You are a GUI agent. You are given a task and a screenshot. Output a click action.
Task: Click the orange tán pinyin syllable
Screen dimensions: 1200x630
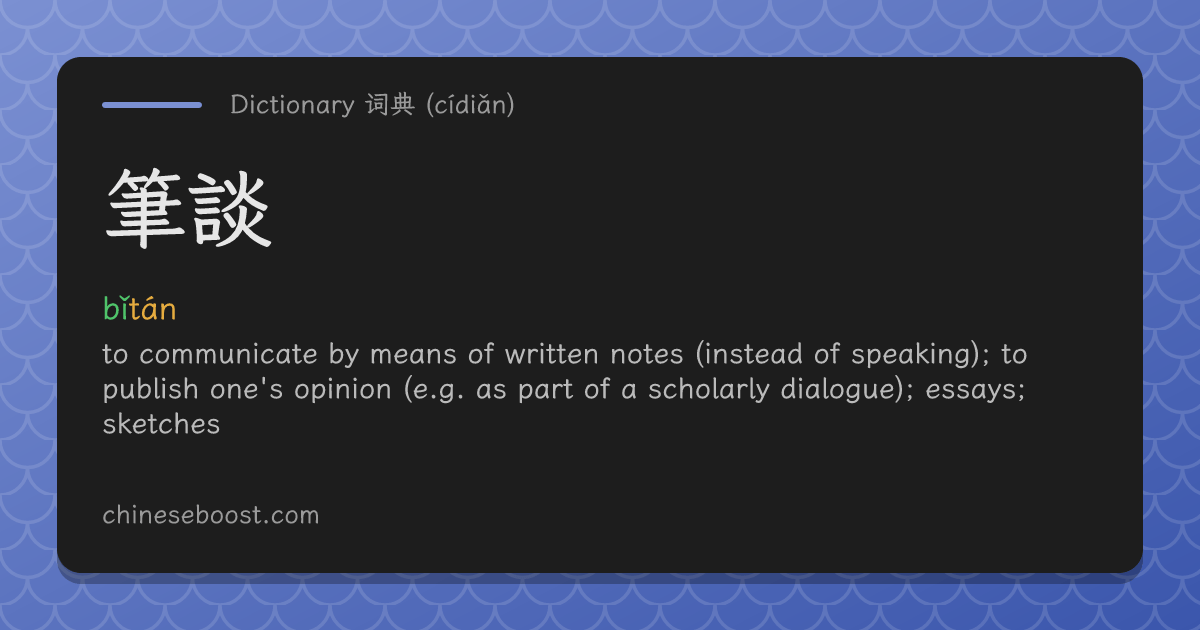[x=153, y=310]
